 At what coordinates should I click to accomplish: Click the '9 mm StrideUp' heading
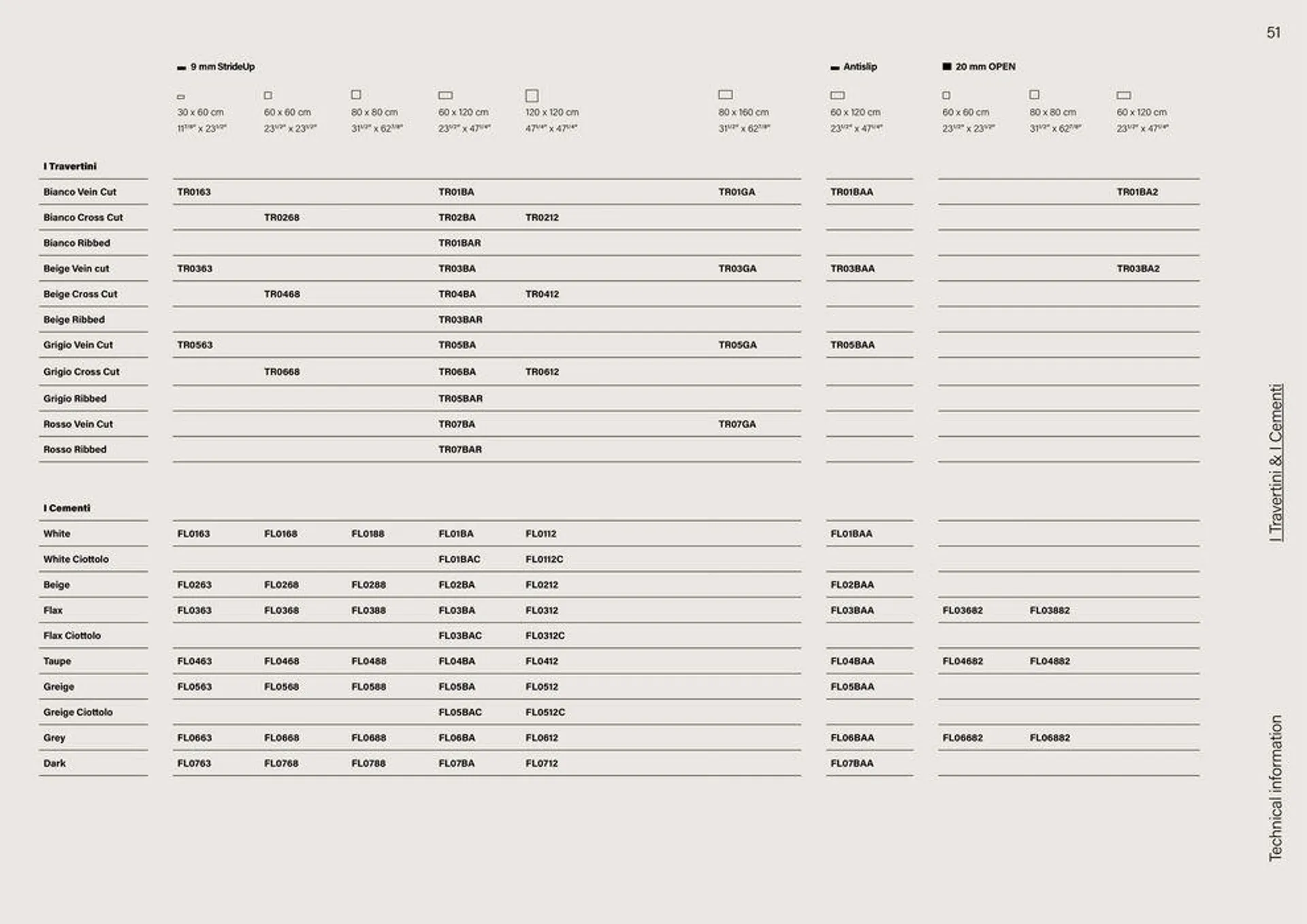pos(223,67)
